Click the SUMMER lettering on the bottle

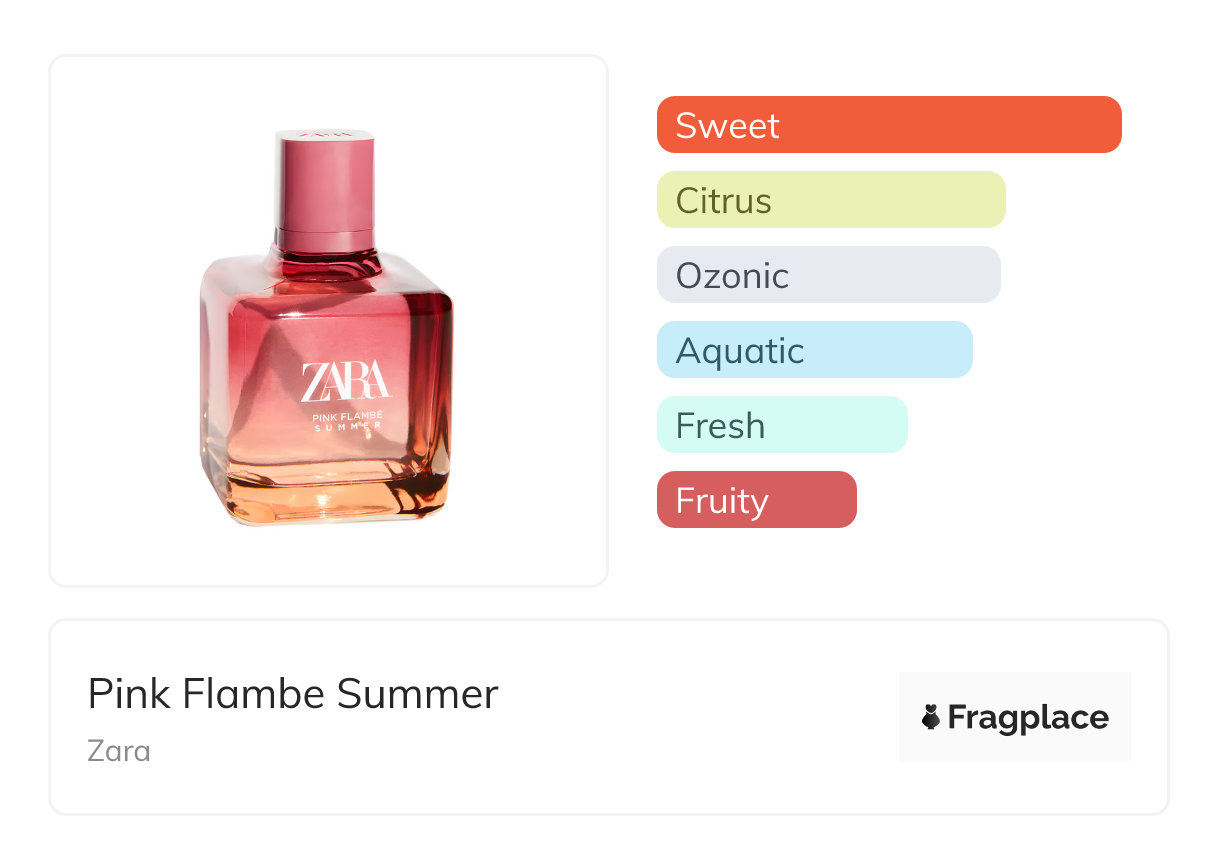coord(347,427)
